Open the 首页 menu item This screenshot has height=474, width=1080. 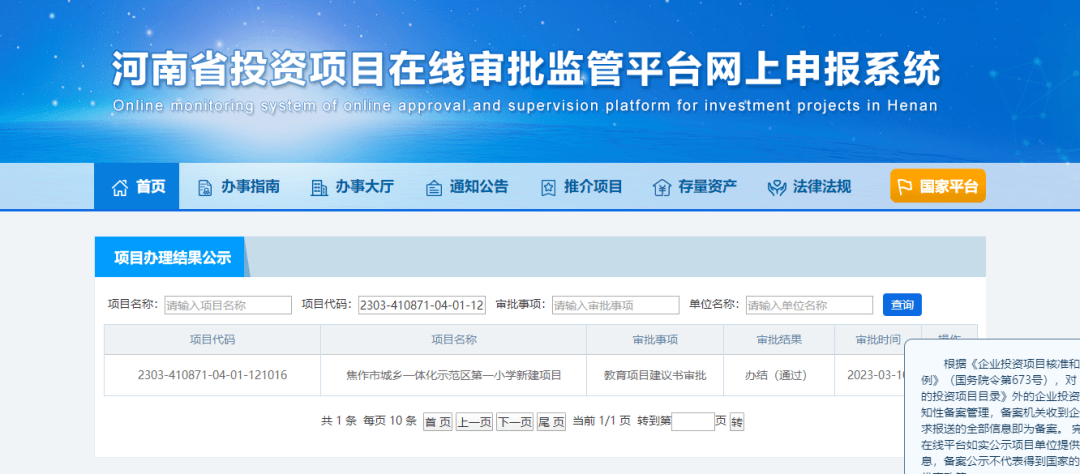[136, 187]
